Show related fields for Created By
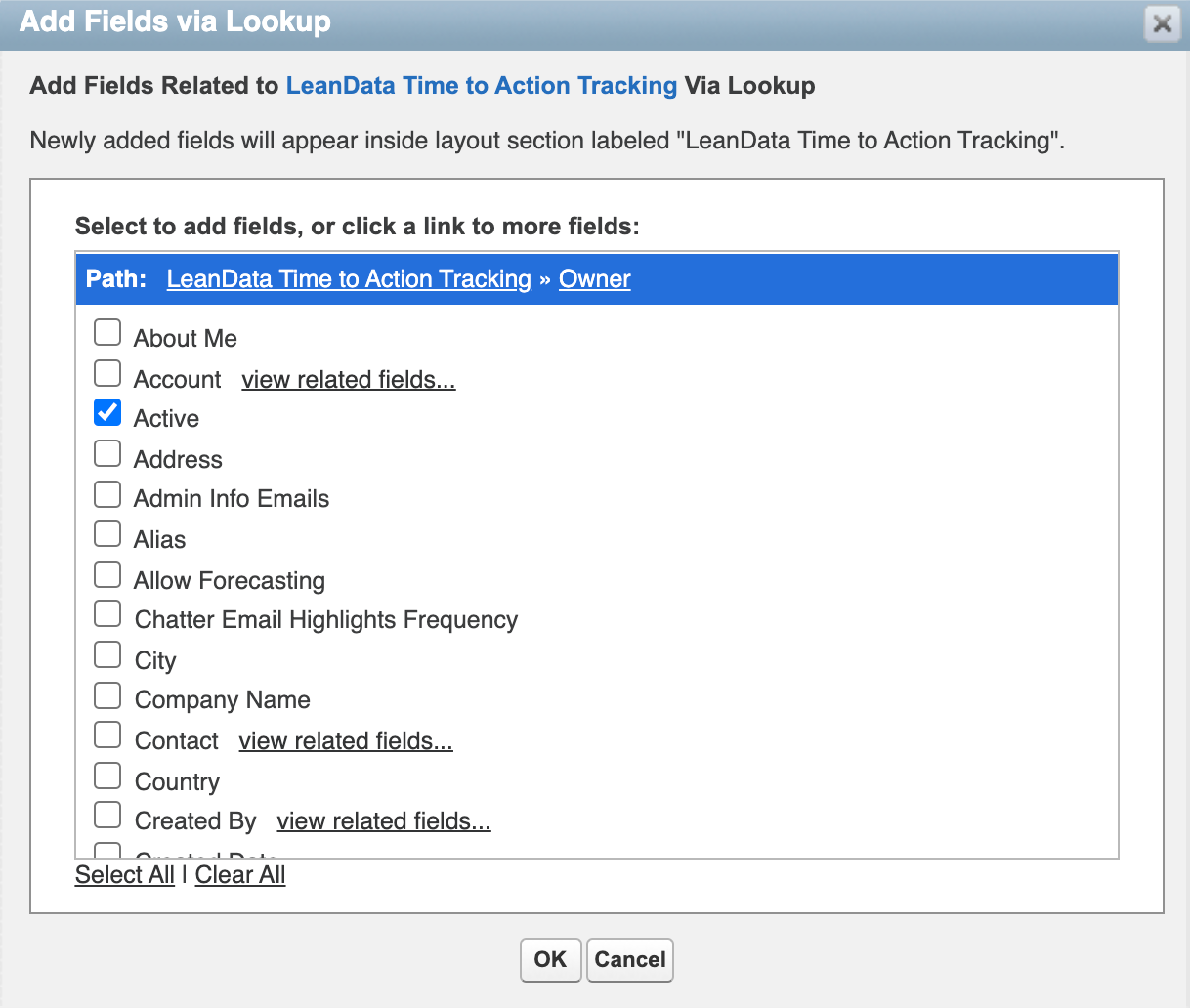1190x1008 pixels. coord(384,821)
